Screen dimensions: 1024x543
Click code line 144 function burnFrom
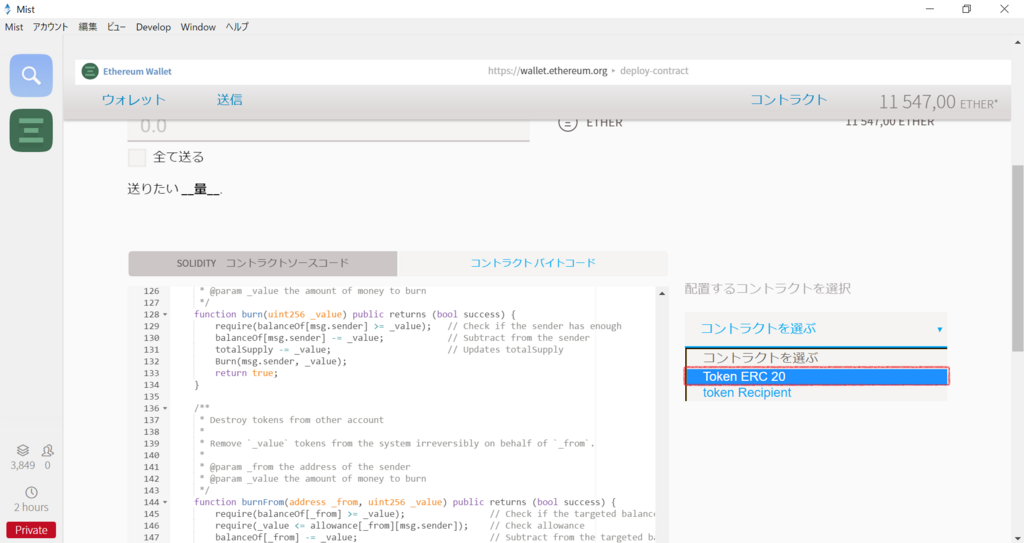click(x=405, y=502)
